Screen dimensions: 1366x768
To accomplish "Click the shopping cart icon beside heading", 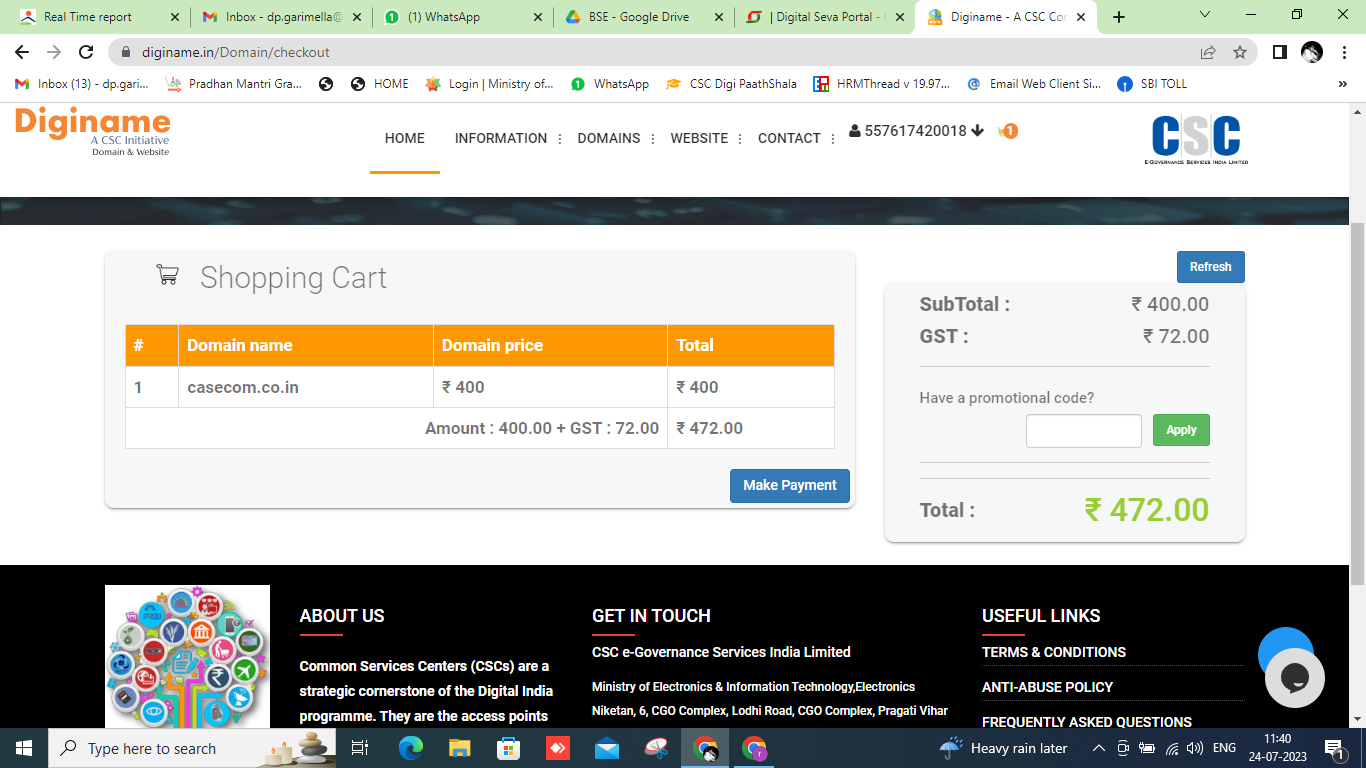I will point(167,274).
